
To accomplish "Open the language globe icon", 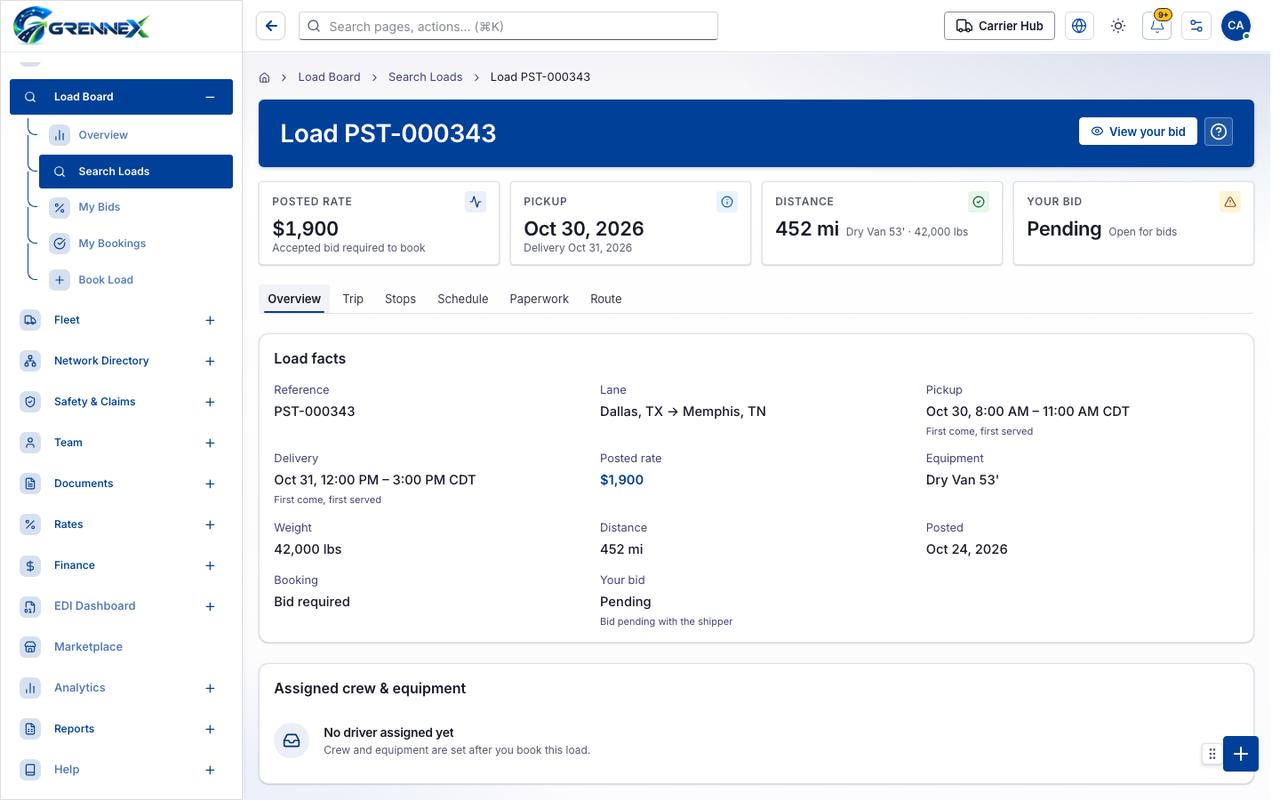I will pos(1079,26).
